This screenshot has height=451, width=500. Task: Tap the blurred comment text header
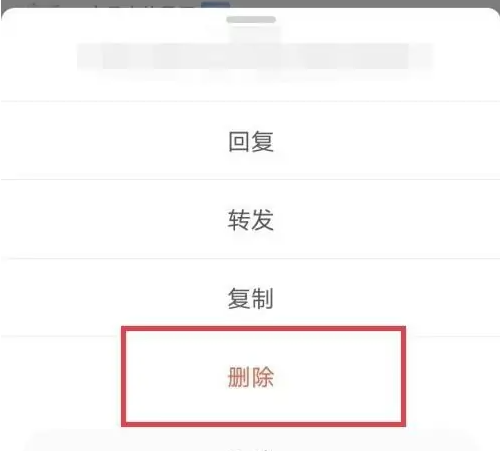255,57
